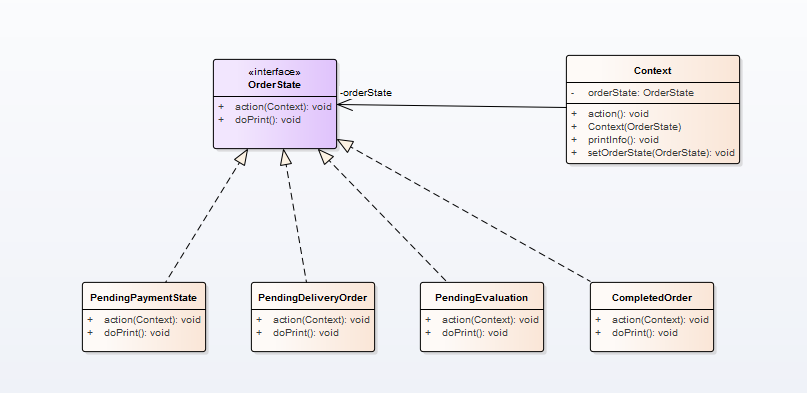Click Context(OrderState) constructor entry
The width and height of the screenshot is (807, 393).
click(x=634, y=127)
